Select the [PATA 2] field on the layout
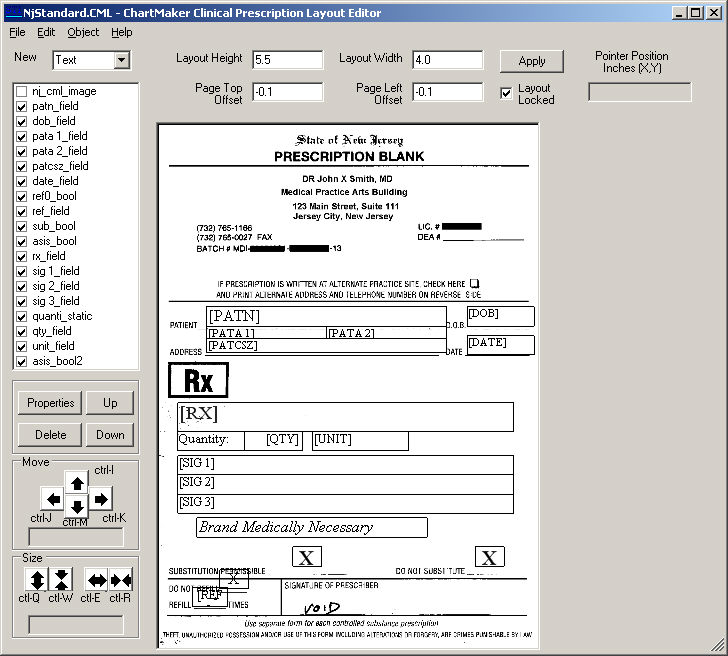The image size is (728, 656). click(x=387, y=333)
